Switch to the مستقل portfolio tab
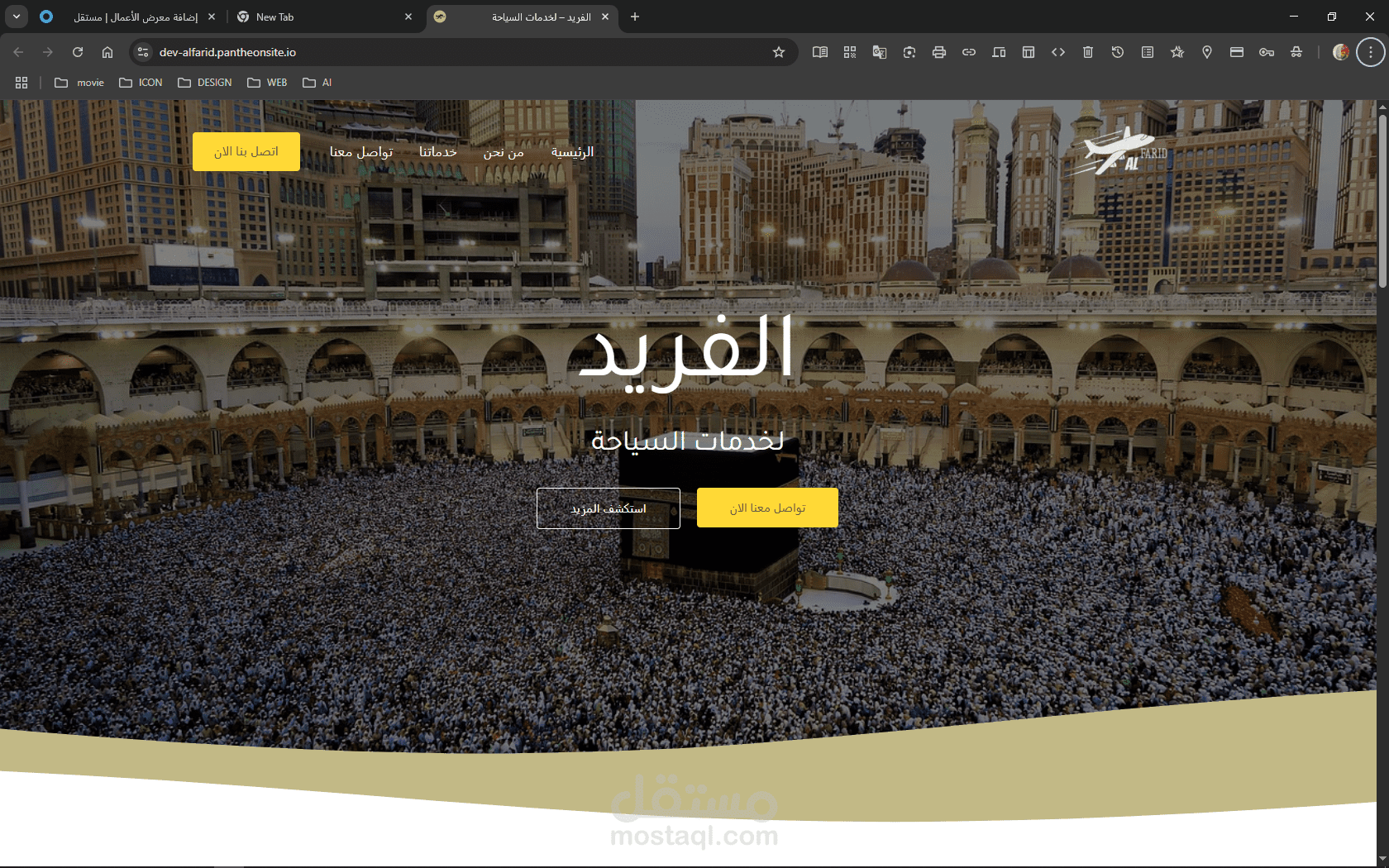The width and height of the screenshot is (1389, 868). 128,17
